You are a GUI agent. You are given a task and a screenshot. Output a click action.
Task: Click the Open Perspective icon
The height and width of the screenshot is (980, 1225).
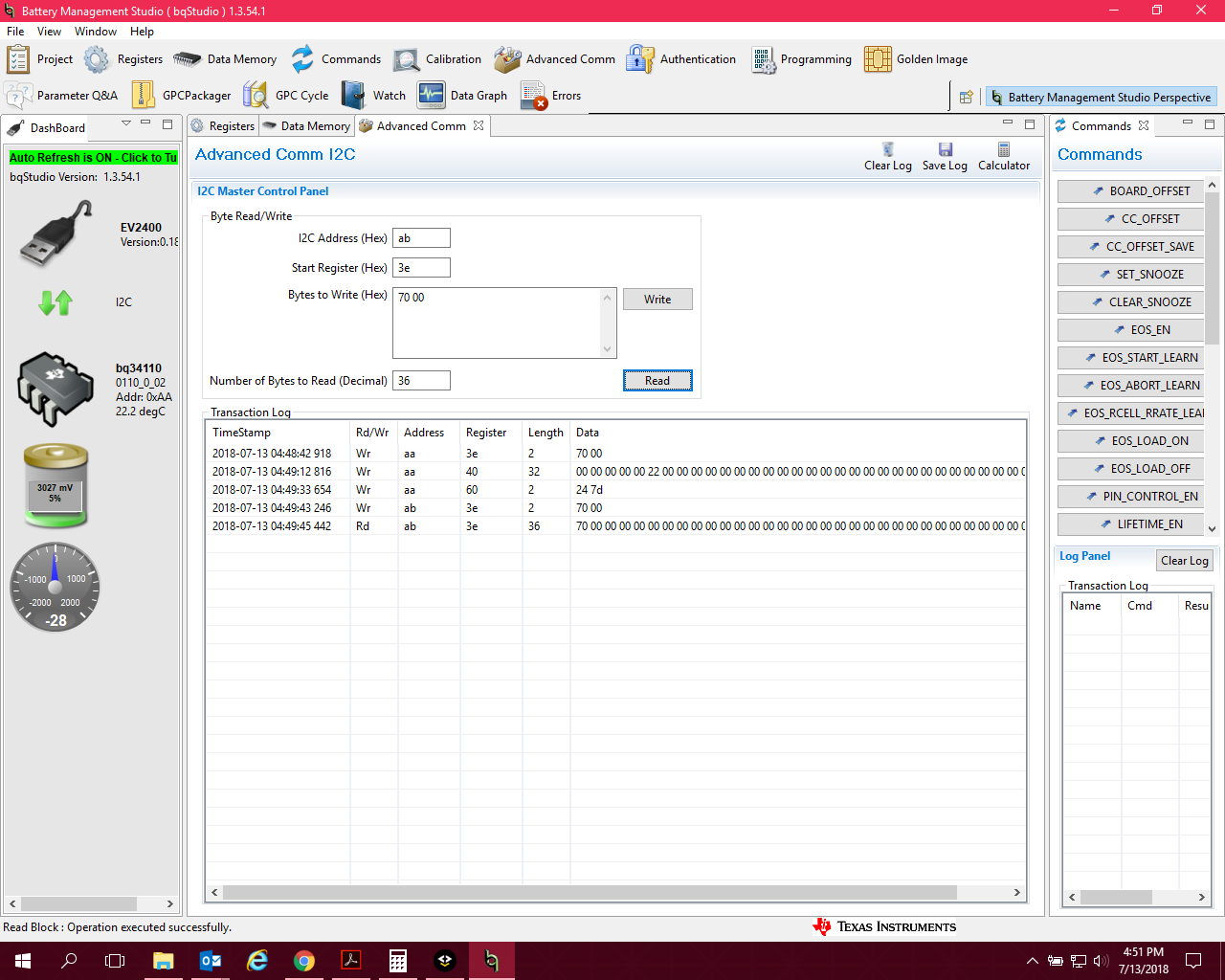967,97
